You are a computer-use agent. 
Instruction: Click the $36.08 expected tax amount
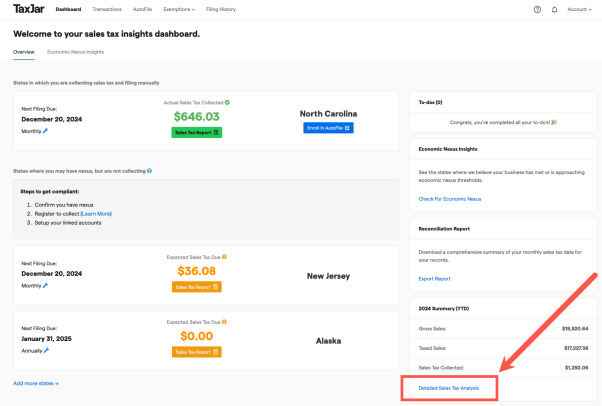coord(197,271)
